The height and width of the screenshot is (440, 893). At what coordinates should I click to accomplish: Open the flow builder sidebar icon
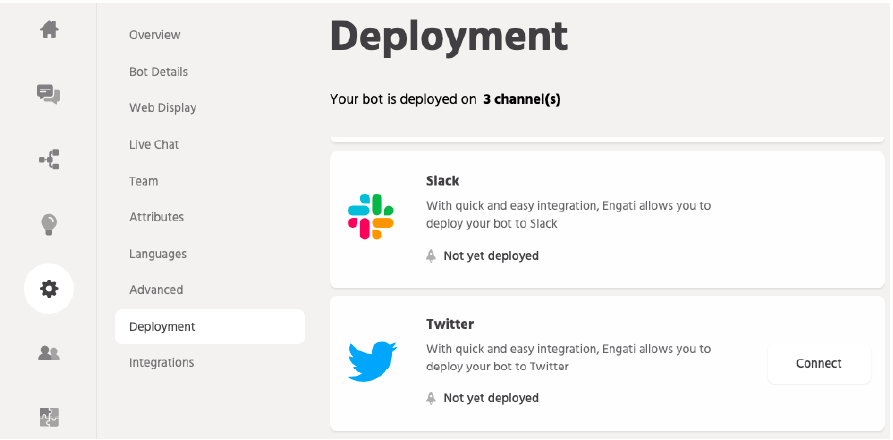pos(49,159)
